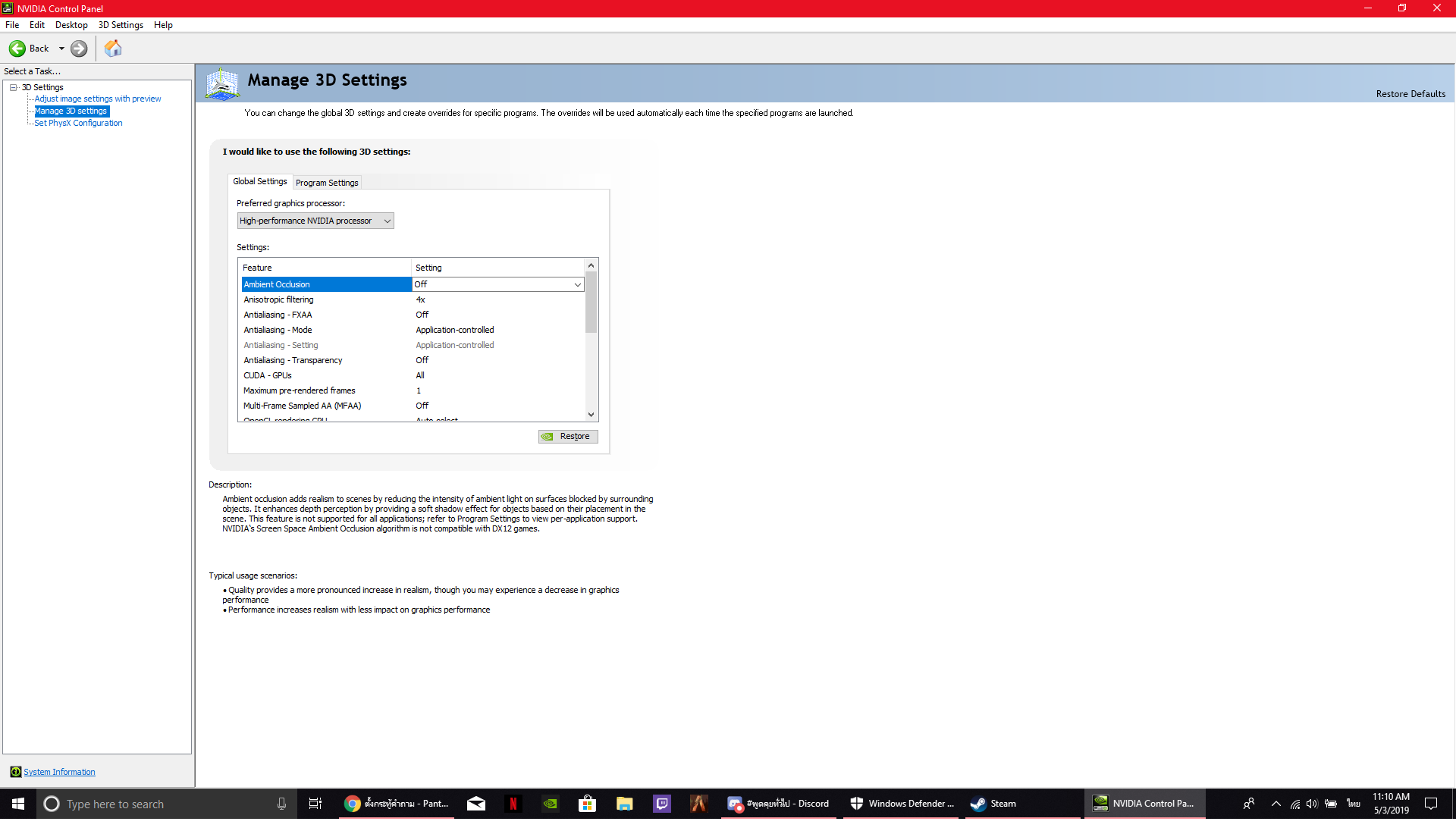Open Twitch app on taskbar
This screenshot has width=1456, height=834.
click(662, 804)
